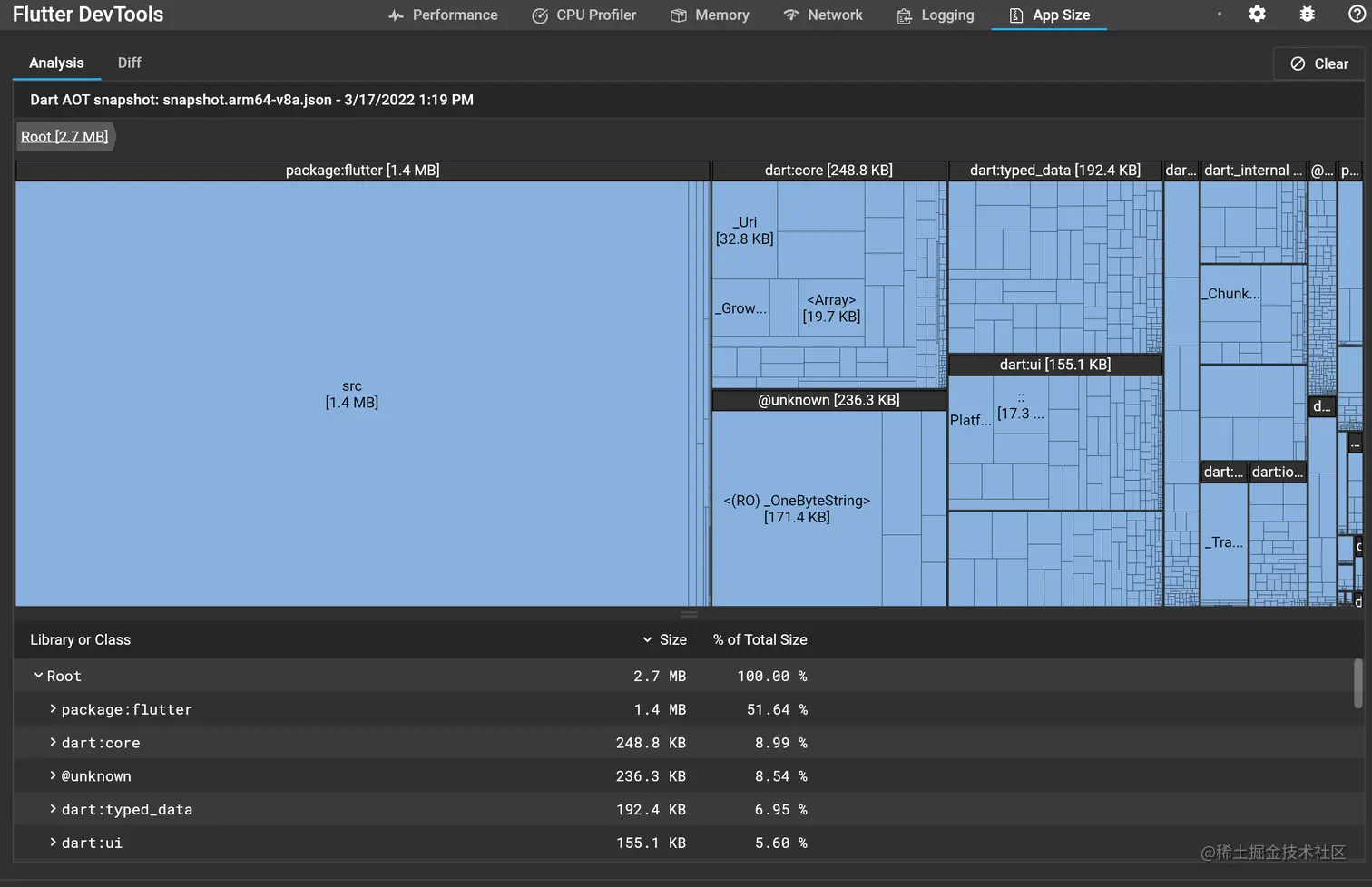
Task: Select the dart:typed_data [192.4 KB] treemap header
Action: (x=1054, y=171)
